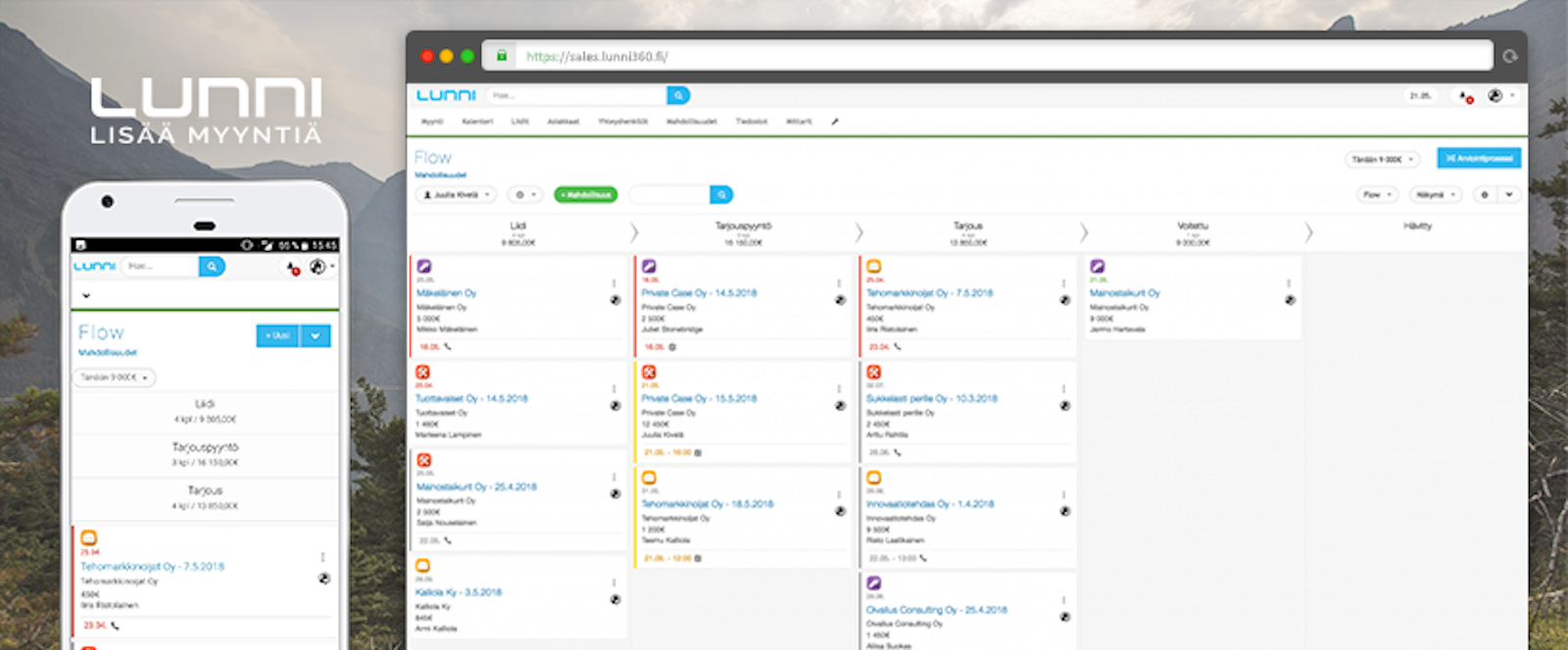The image size is (1568, 650).
Task: Click the red icon on Tuottavaiset Oy card
Action: [423, 372]
